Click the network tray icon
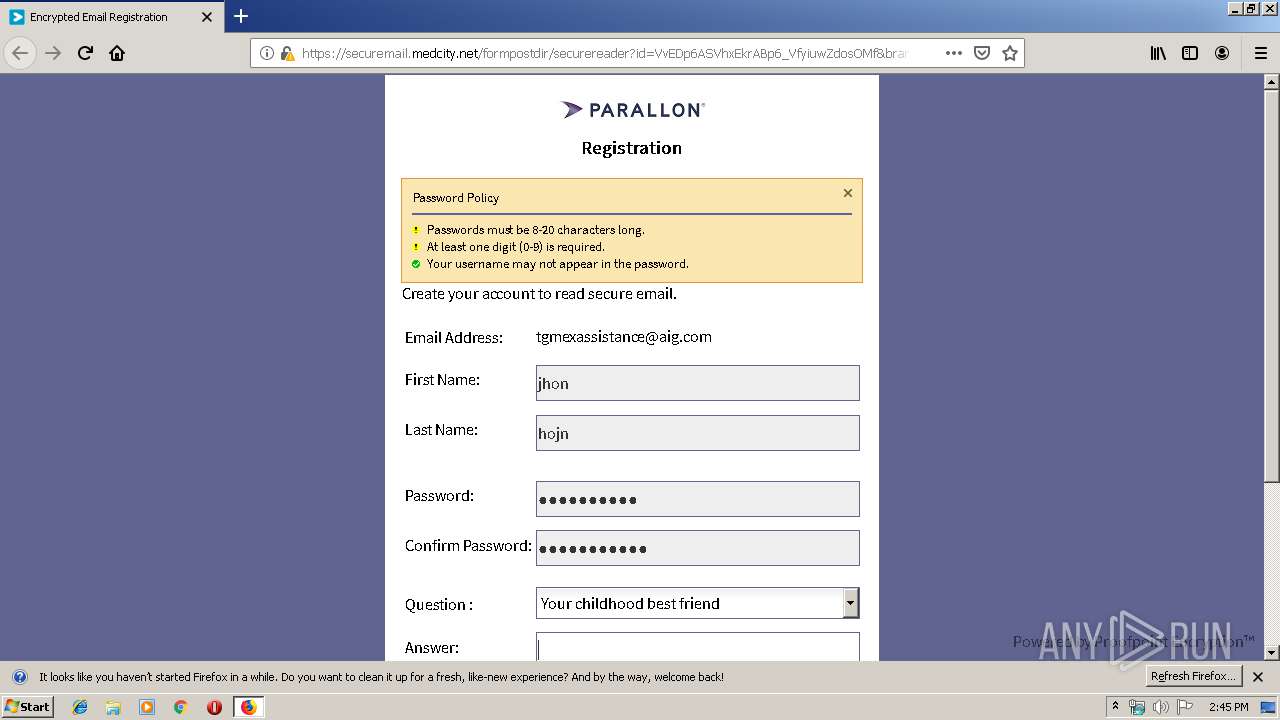 pyautogui.click(x=1137, y=707)
